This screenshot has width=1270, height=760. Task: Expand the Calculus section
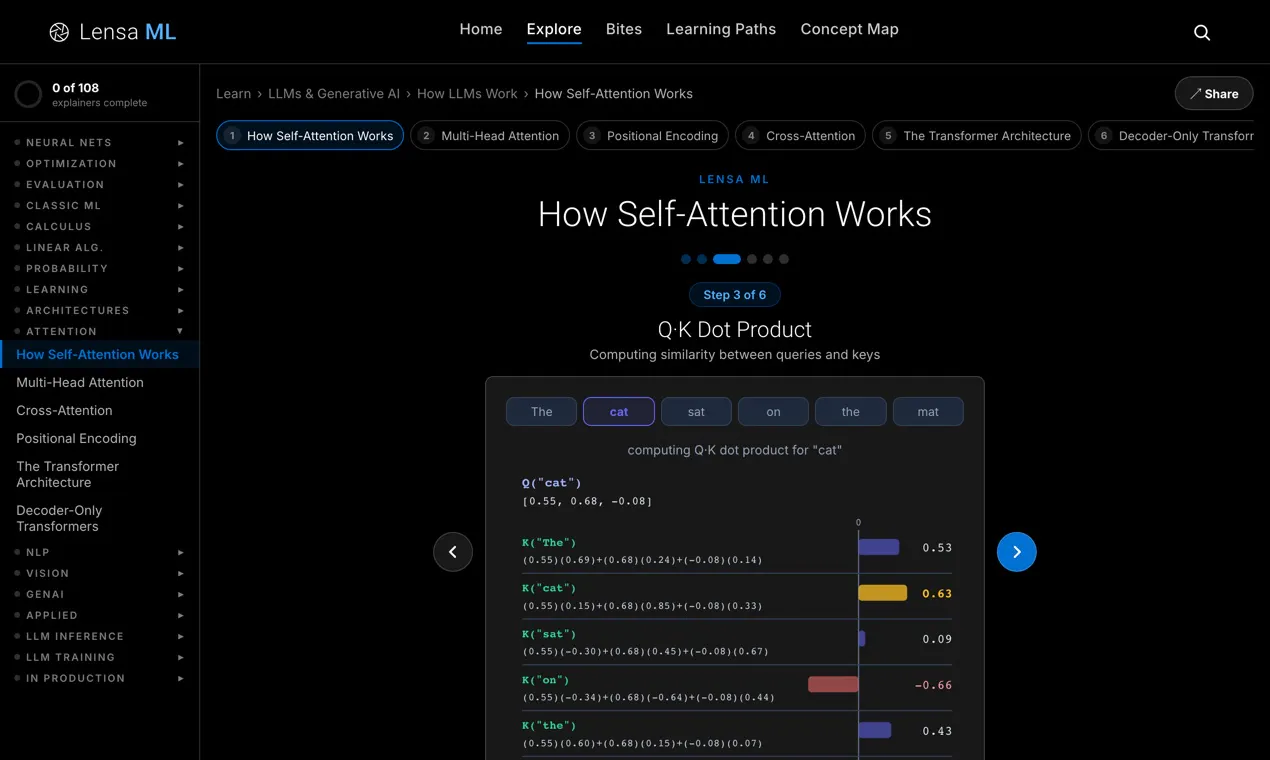coord(100,226)
